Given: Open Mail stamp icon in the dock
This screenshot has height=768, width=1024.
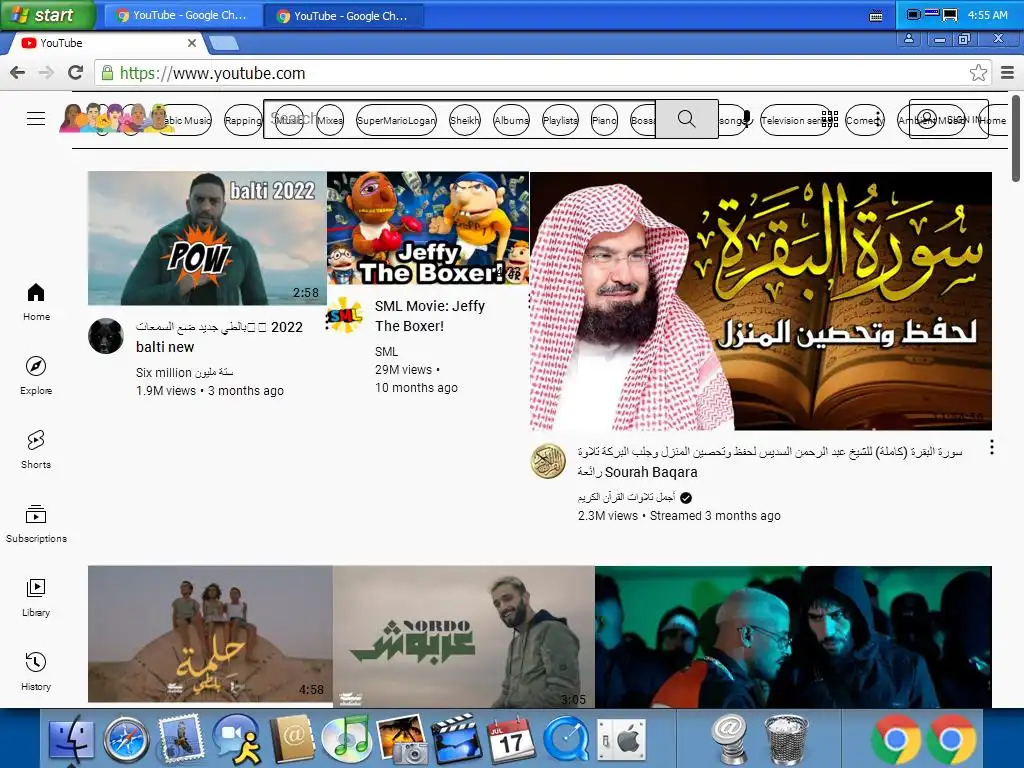Looking at the screenshot, I should [181, 738].
